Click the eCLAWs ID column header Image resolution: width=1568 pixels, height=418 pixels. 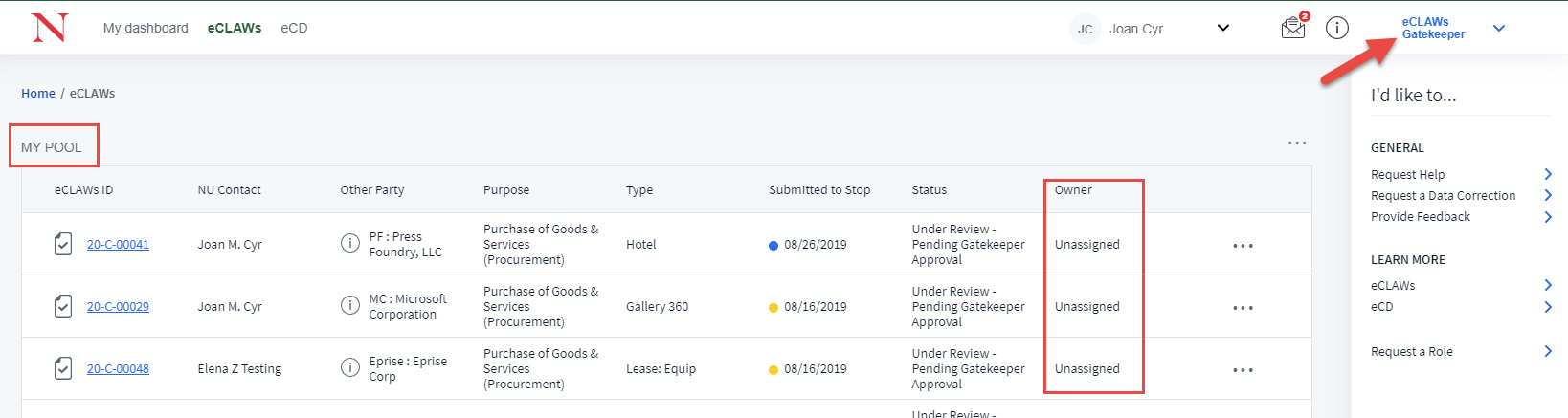tap(83, 189)
